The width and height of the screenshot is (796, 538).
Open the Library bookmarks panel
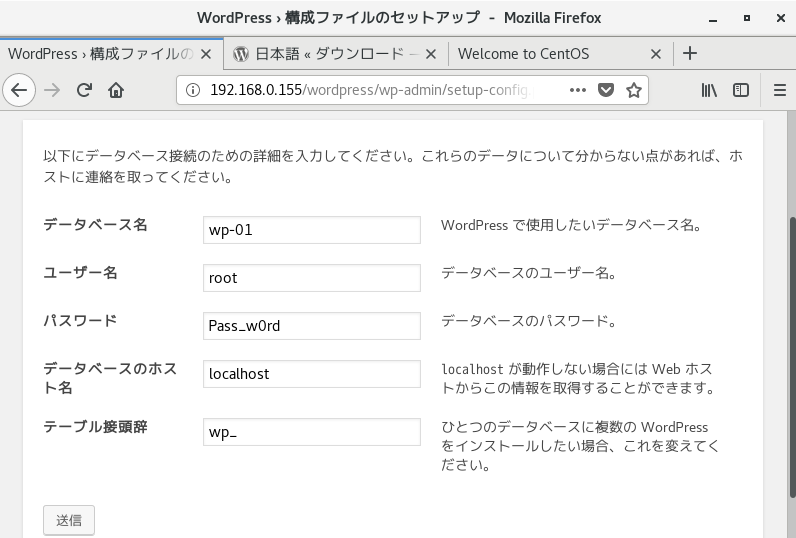coord(709,90)
